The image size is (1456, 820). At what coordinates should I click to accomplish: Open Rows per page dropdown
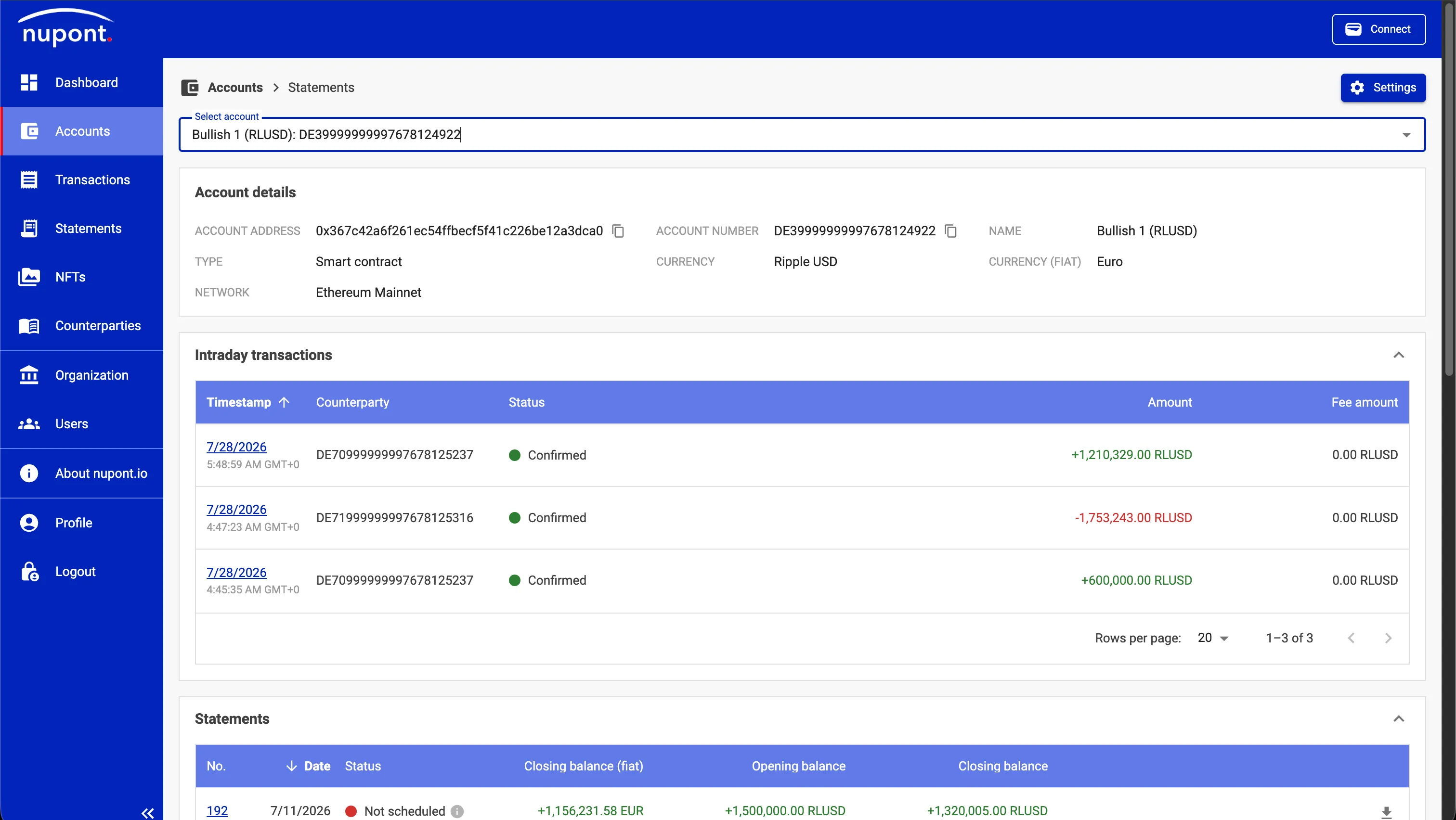(x=1213, y=638)
